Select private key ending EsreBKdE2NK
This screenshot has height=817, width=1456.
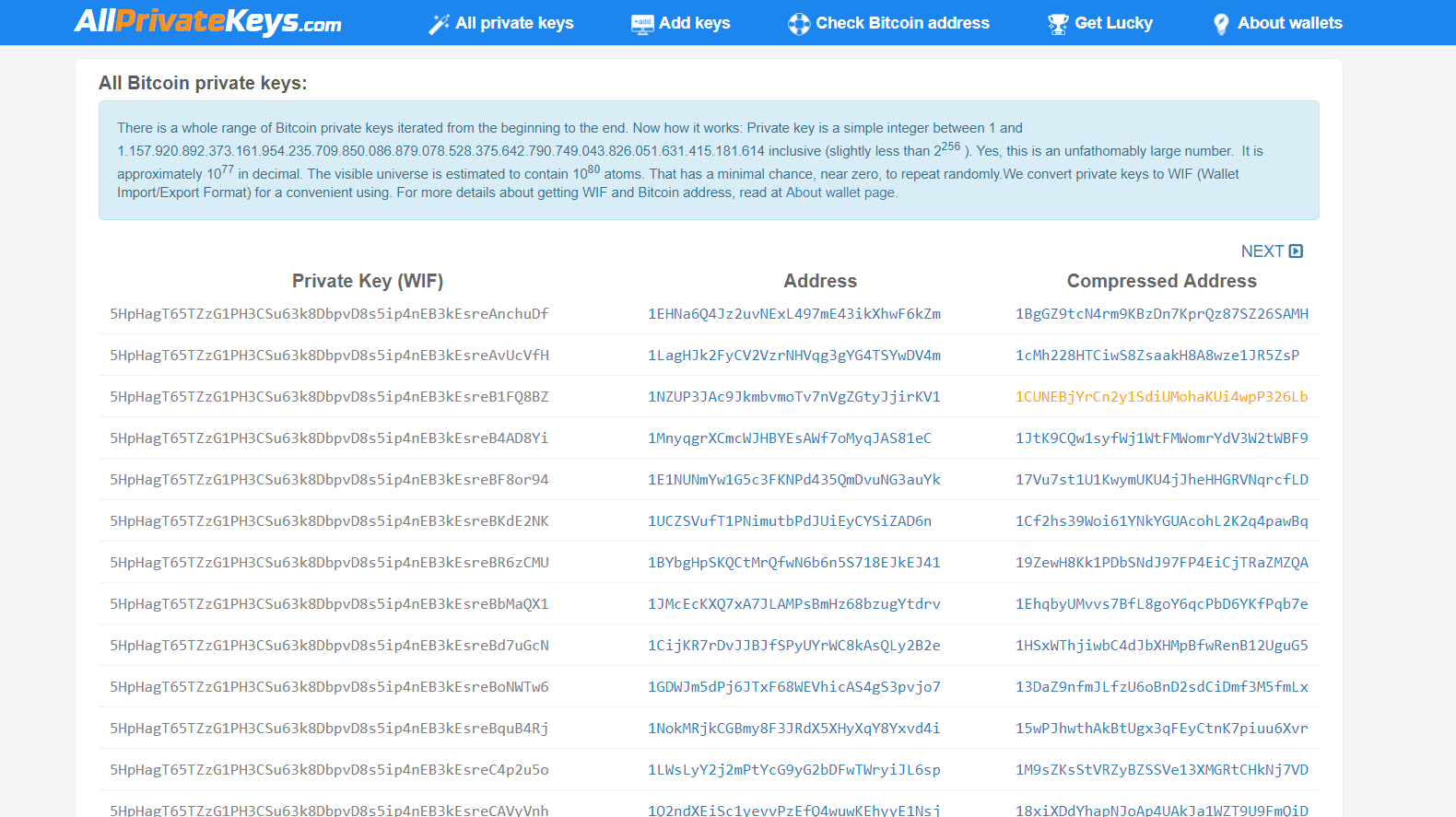pyautogui.click(x=329, y=521)
